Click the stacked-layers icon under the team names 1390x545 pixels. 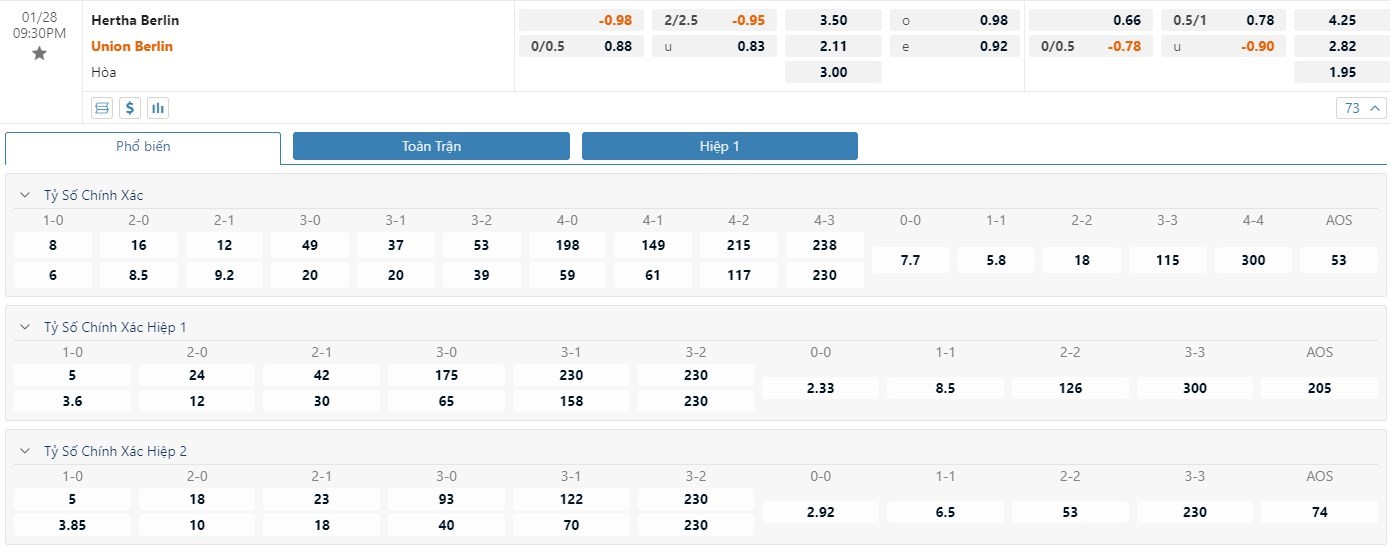101,108
